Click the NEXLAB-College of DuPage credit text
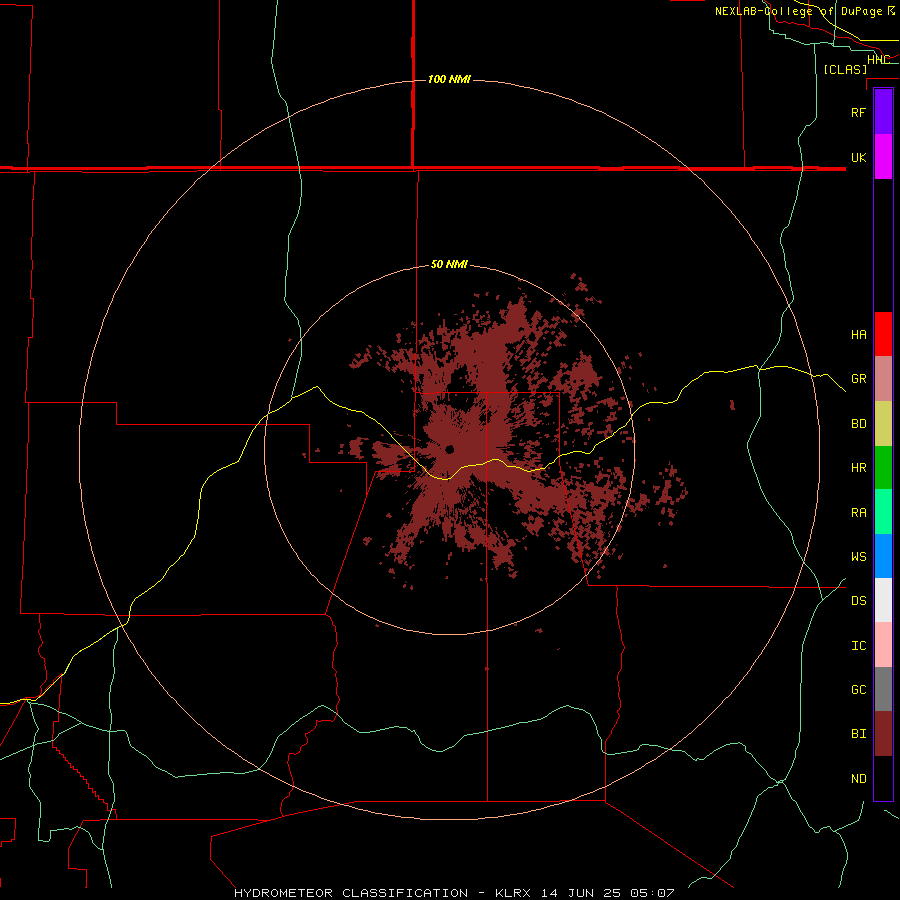The height and width of the screenshot is (900, 900). [805, 11]
